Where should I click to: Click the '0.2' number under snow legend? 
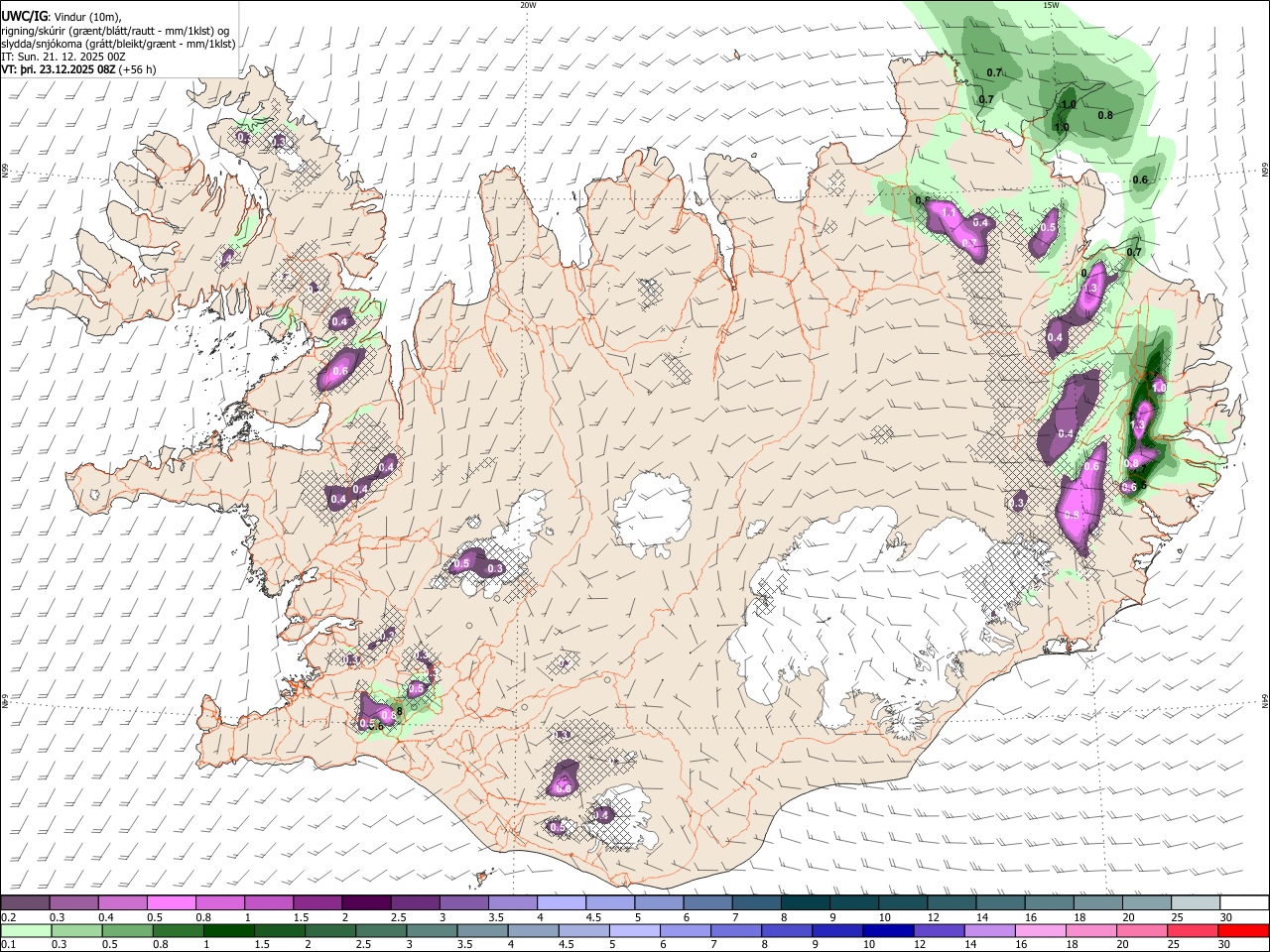[x=8, y=917]
